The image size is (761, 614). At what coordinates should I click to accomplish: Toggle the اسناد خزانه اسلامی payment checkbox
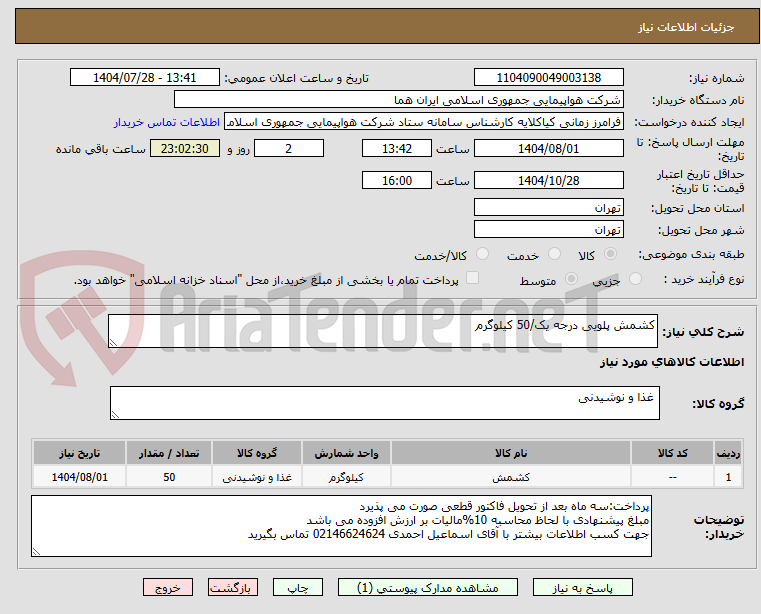click(x=472, y=278)
